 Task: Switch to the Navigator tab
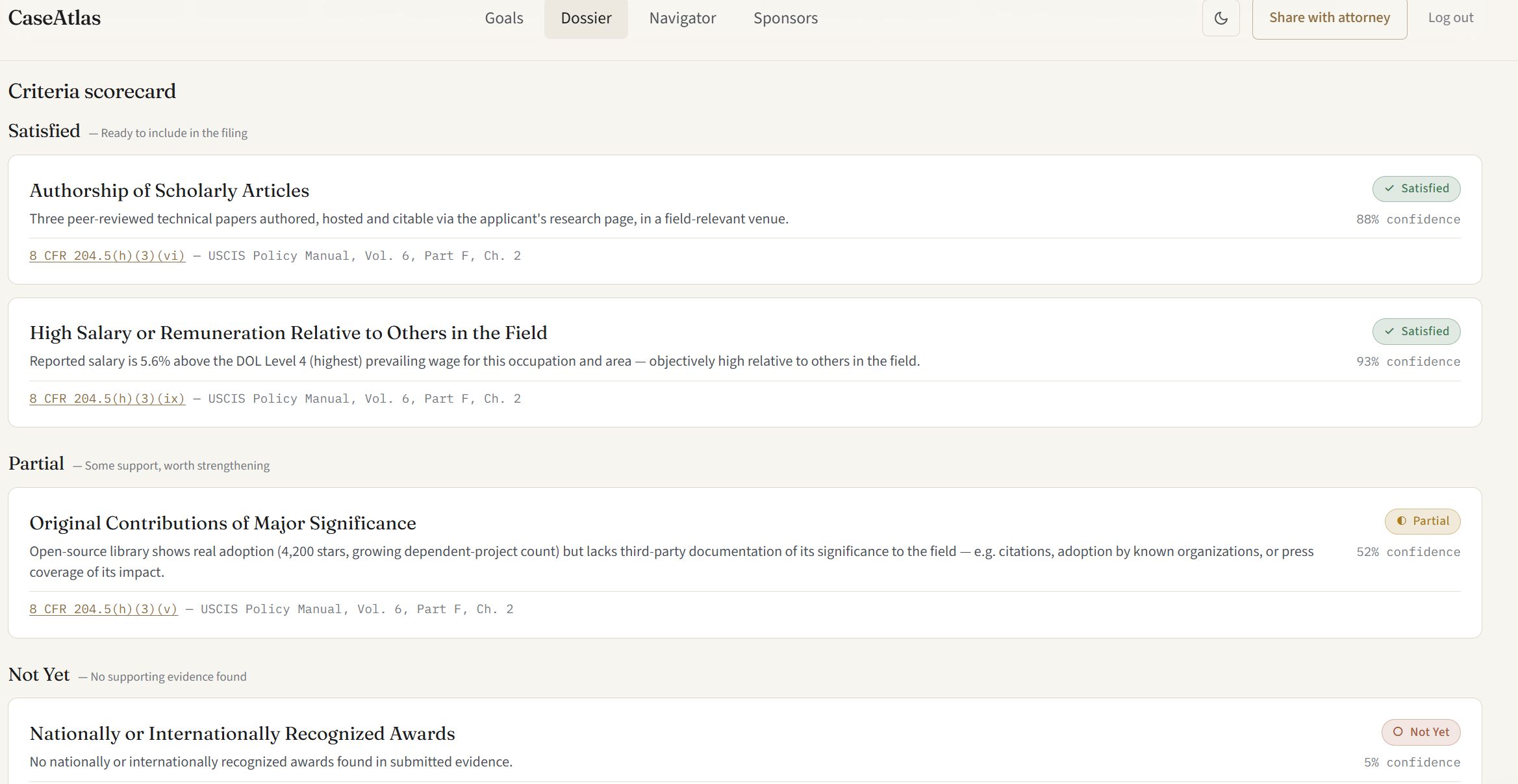pos(683,18)
